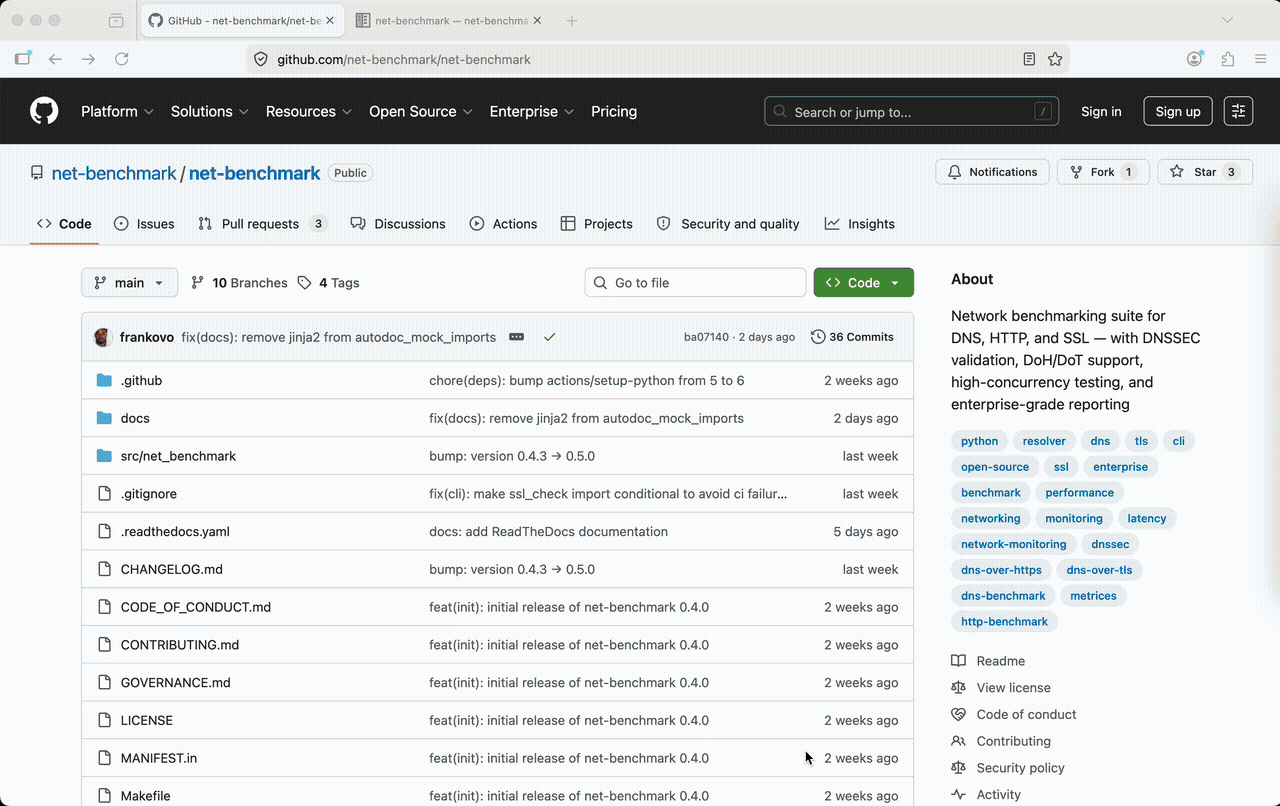Switch to the Pull requests tab
The height and width of the screenshot is (806, 1280).
pyautogui.click(x=263, y=224)
